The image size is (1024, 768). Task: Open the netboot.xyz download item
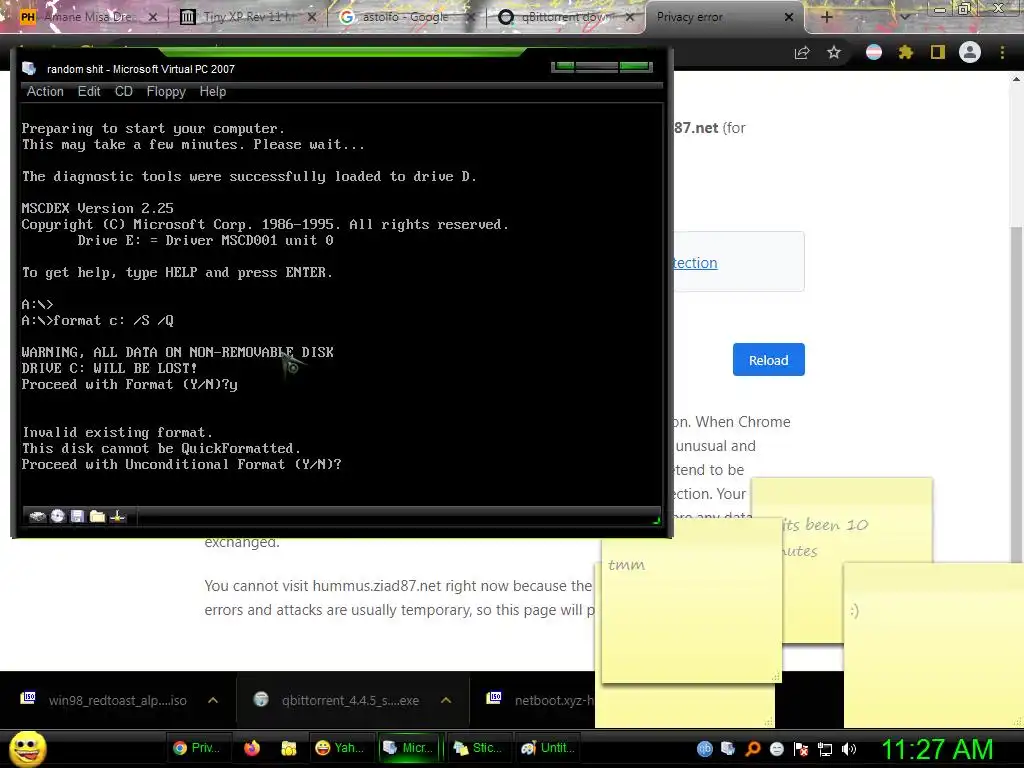(x=541, y=700)
